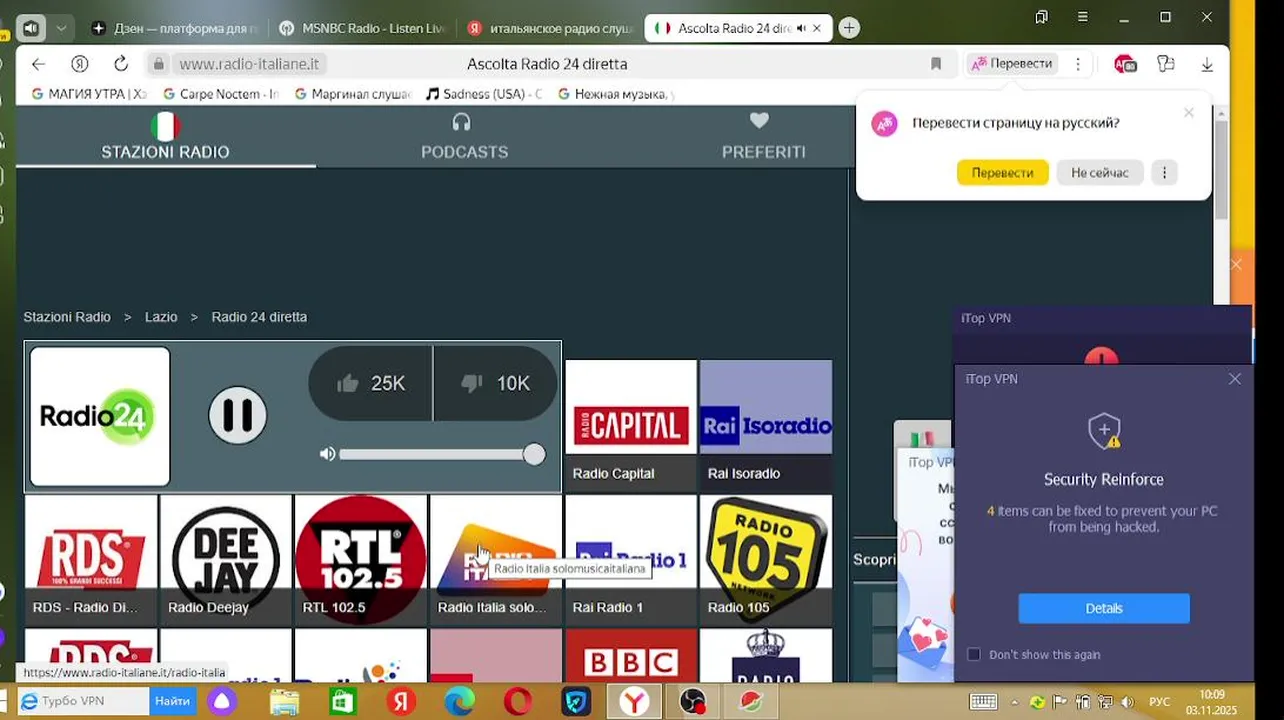Image resolution: width=1284 pixels, height=720 pixels.
Task: Open RDS - Radio Dimensione station tile
Action: [x=91, y=560]
